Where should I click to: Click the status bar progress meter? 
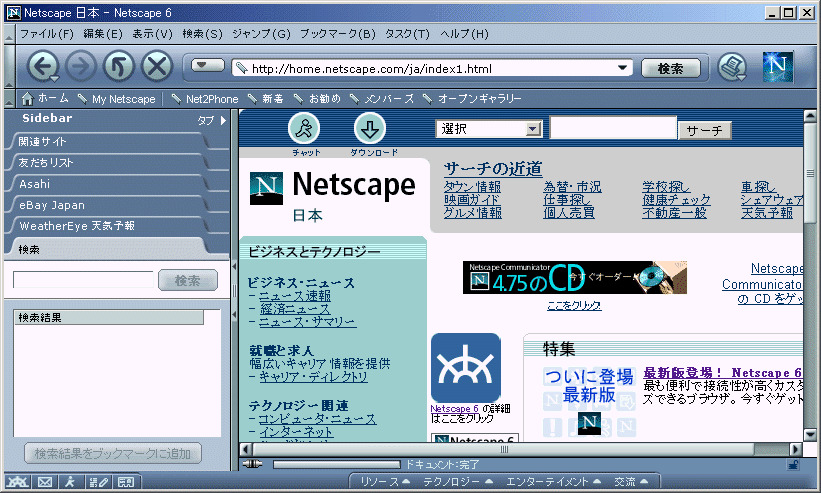(336, 464)
